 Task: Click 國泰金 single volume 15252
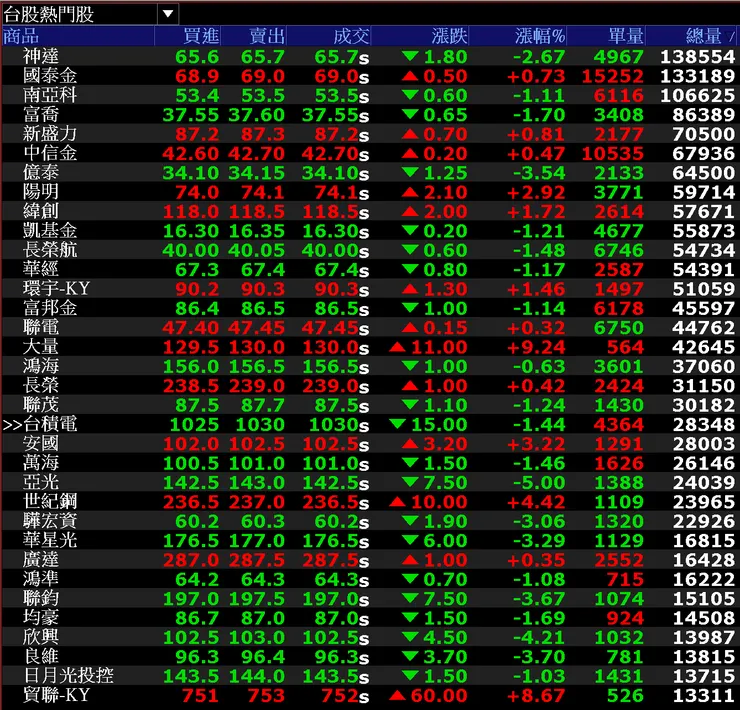[x=613, y=76]
